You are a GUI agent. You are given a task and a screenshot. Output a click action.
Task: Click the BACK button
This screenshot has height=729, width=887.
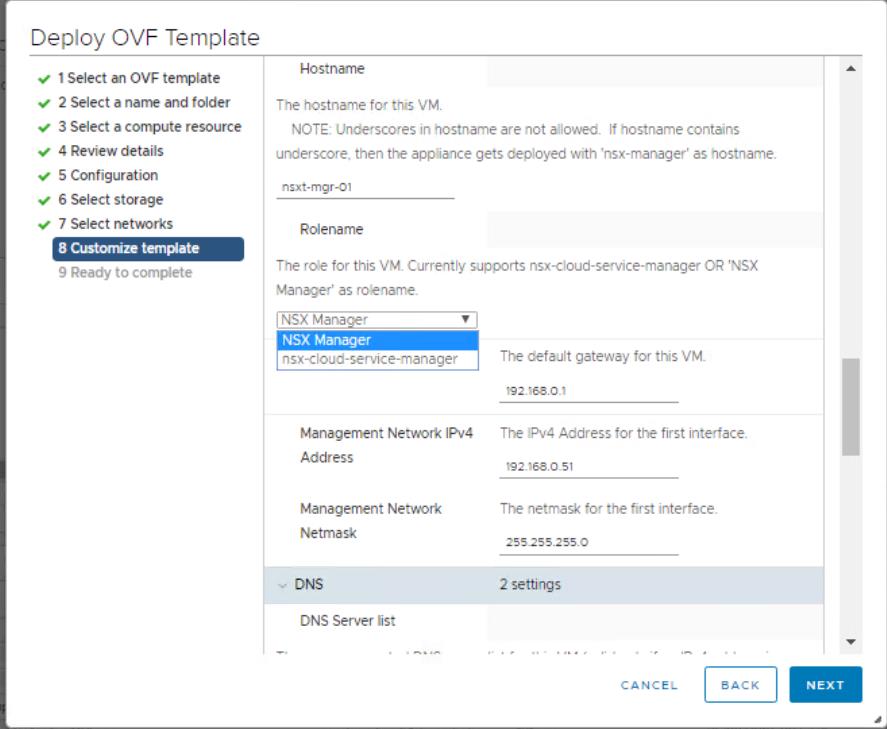pyautogui.click(x=740, y=684)
